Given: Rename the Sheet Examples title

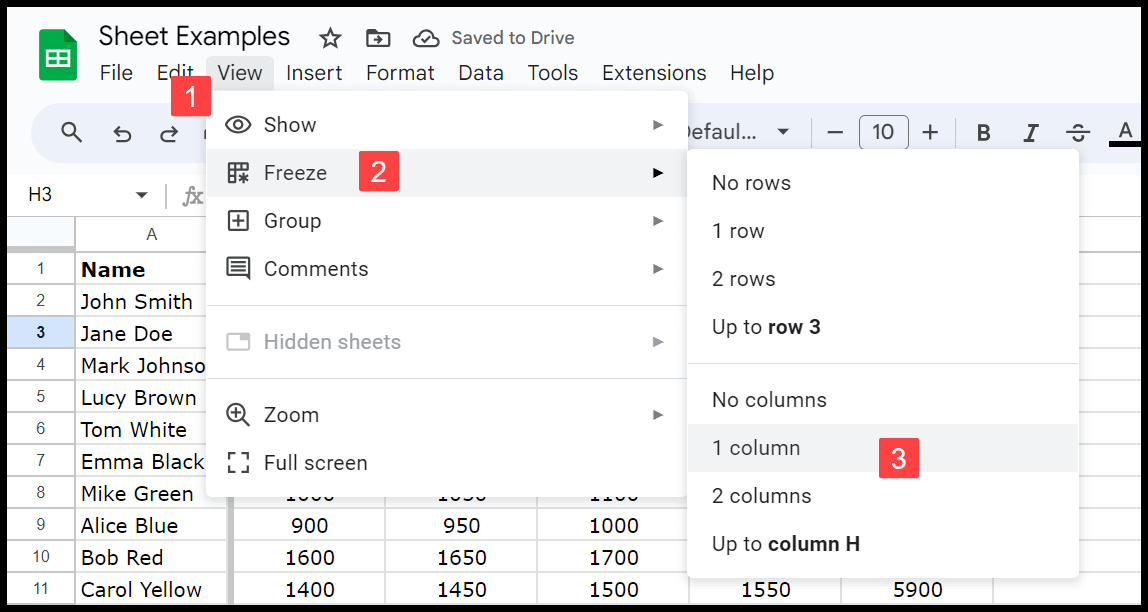Looking at the screenshot, I should point(195,37).
